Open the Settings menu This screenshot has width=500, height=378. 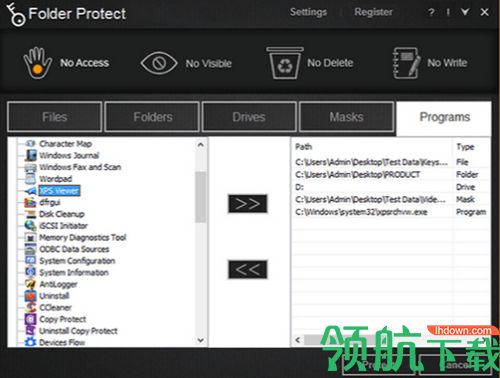click(x=308, y=12)
